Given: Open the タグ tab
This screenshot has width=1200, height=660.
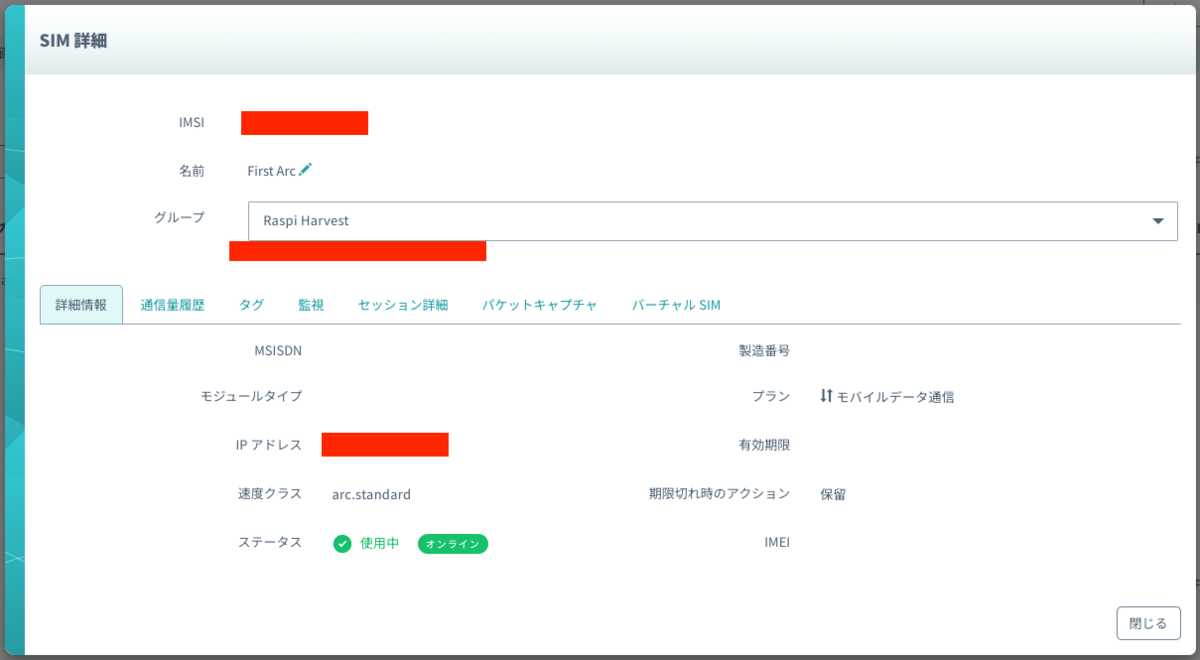Looking at the screenshot, I should pos(251,304).
